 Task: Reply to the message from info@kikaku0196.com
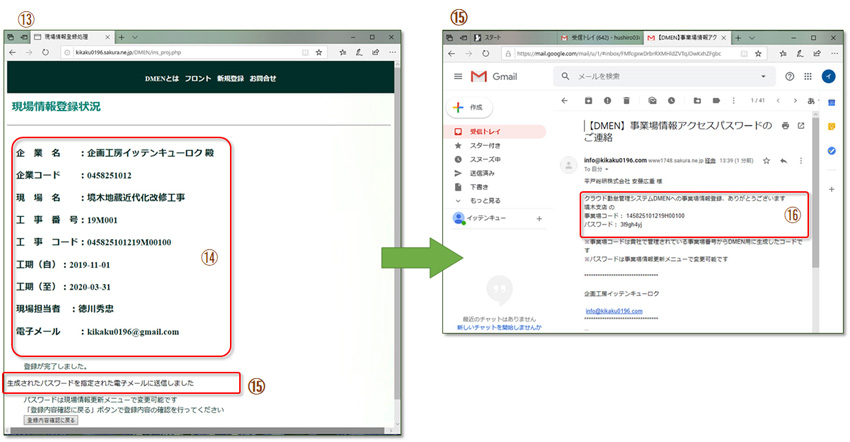(x=783, y=161)
